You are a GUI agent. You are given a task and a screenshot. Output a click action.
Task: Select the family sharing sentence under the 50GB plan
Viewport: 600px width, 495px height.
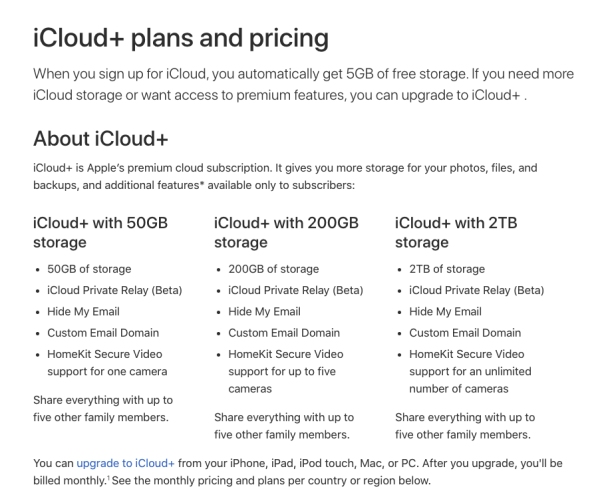pos(103,409)
